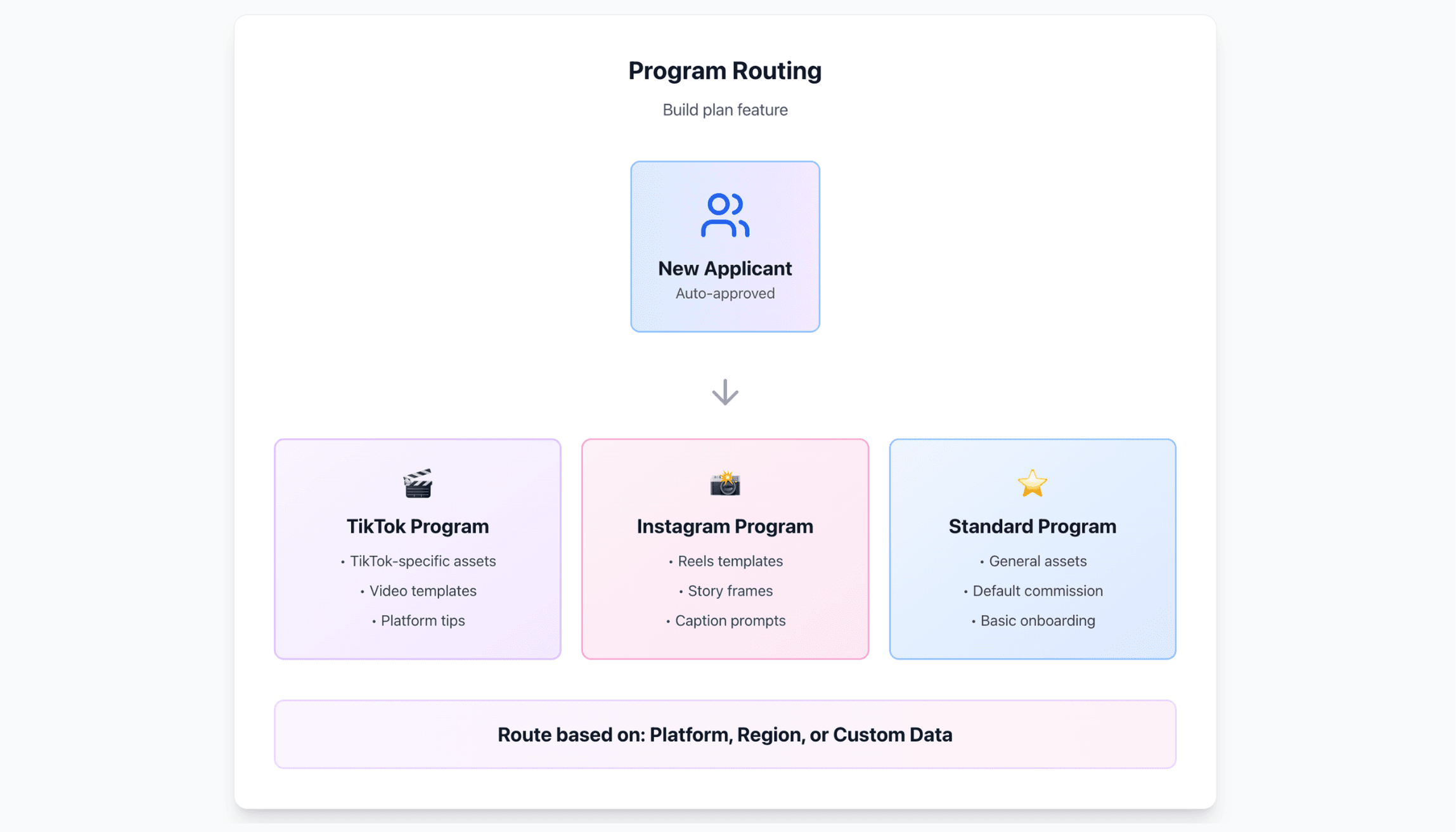Click the blue users icon

pos(725,216)
